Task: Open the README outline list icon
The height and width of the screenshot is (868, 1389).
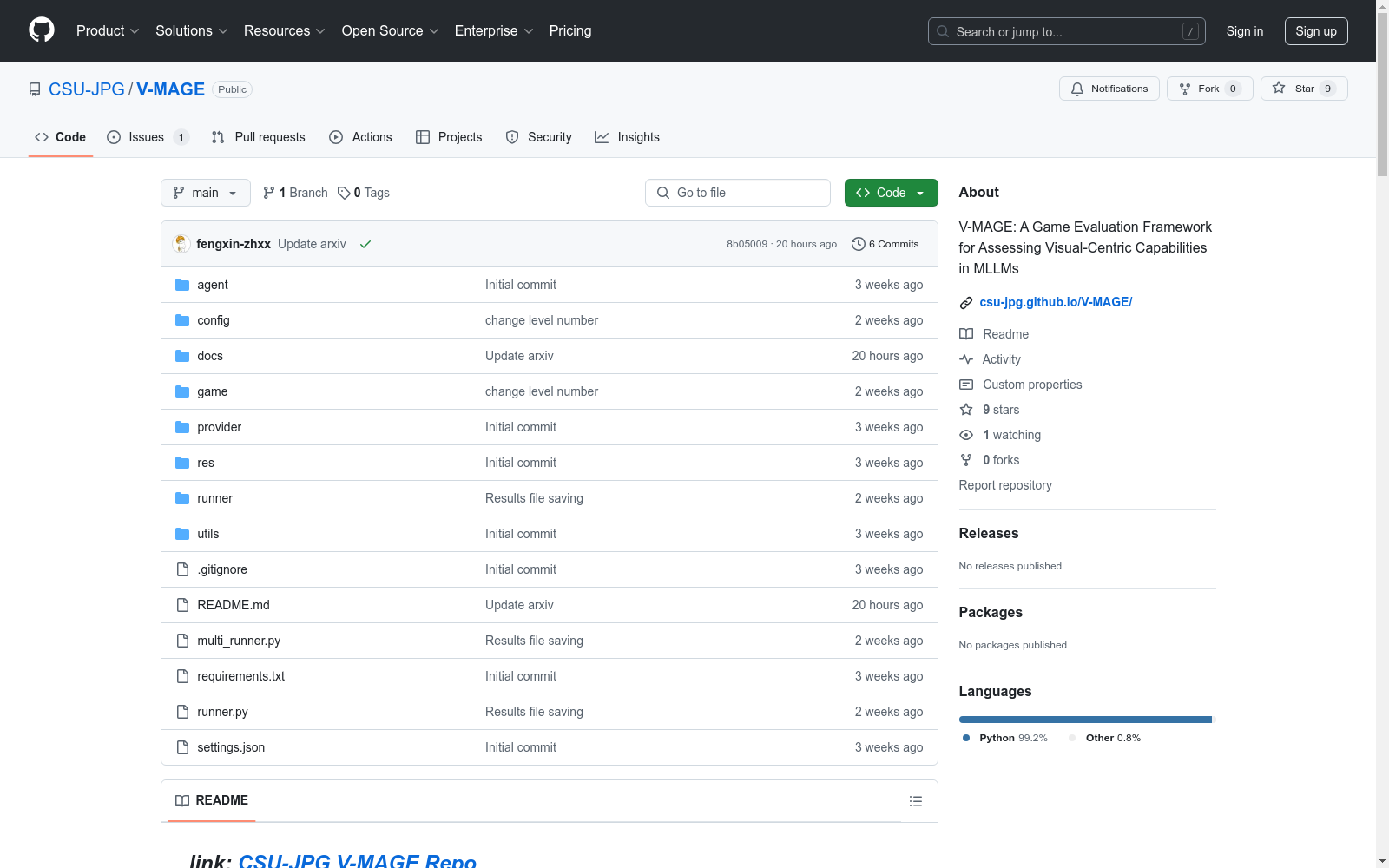Action: tap(916, 801)
